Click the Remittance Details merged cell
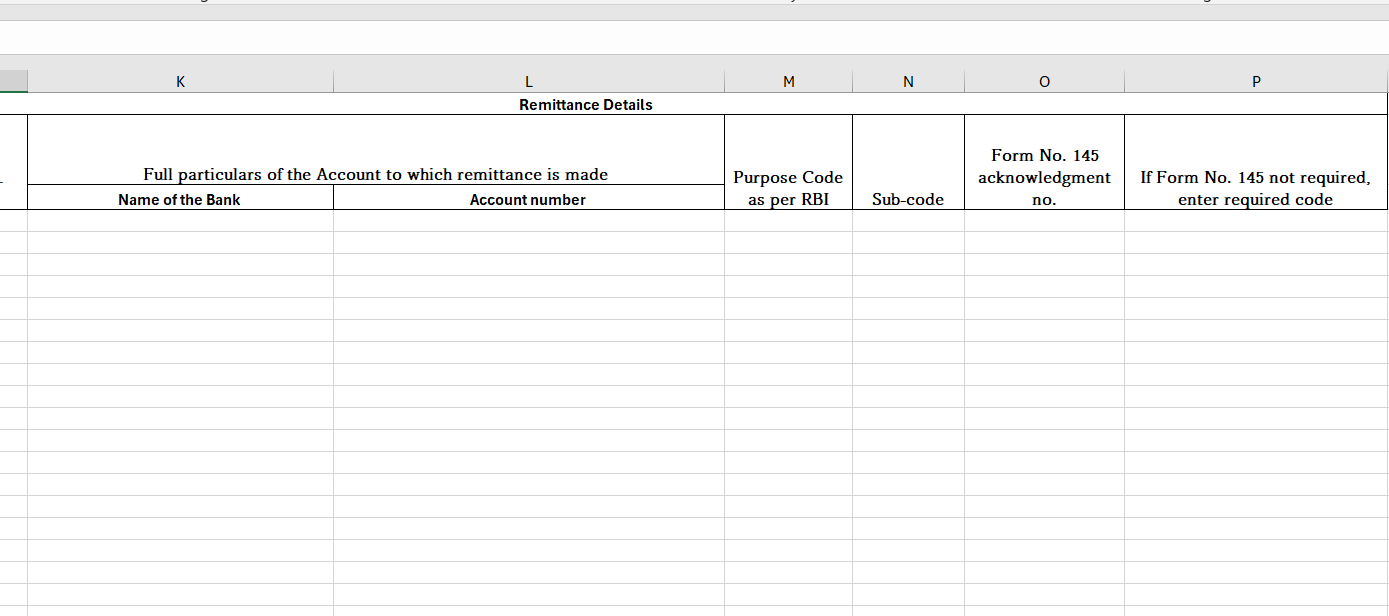Screen dimensions: 1389x616 586,104
